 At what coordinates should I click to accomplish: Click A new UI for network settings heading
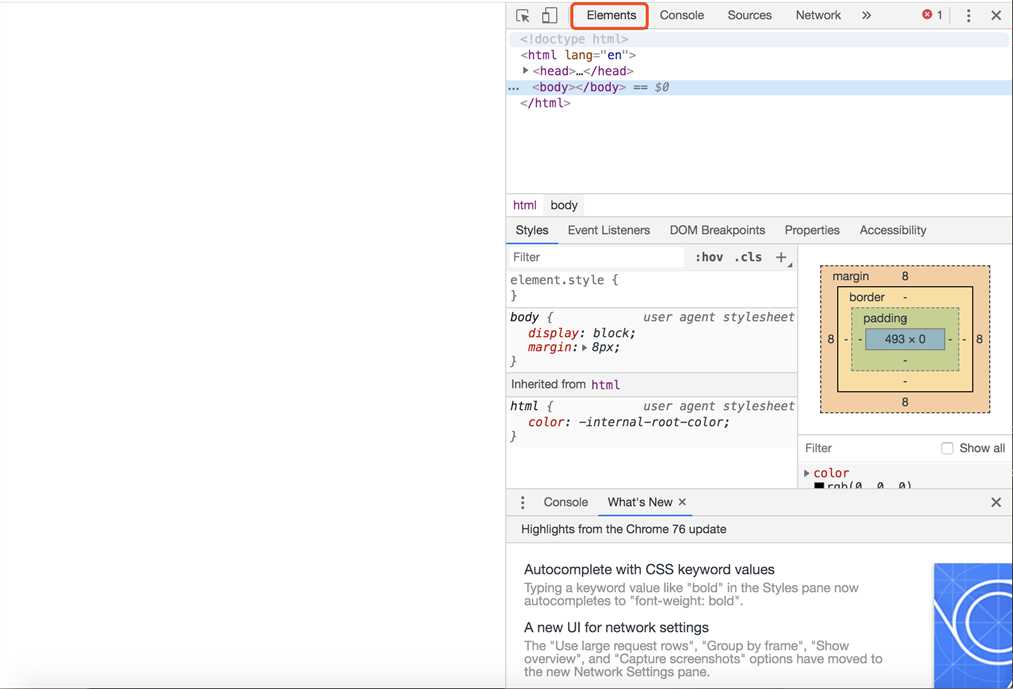(x=616, y=628)
